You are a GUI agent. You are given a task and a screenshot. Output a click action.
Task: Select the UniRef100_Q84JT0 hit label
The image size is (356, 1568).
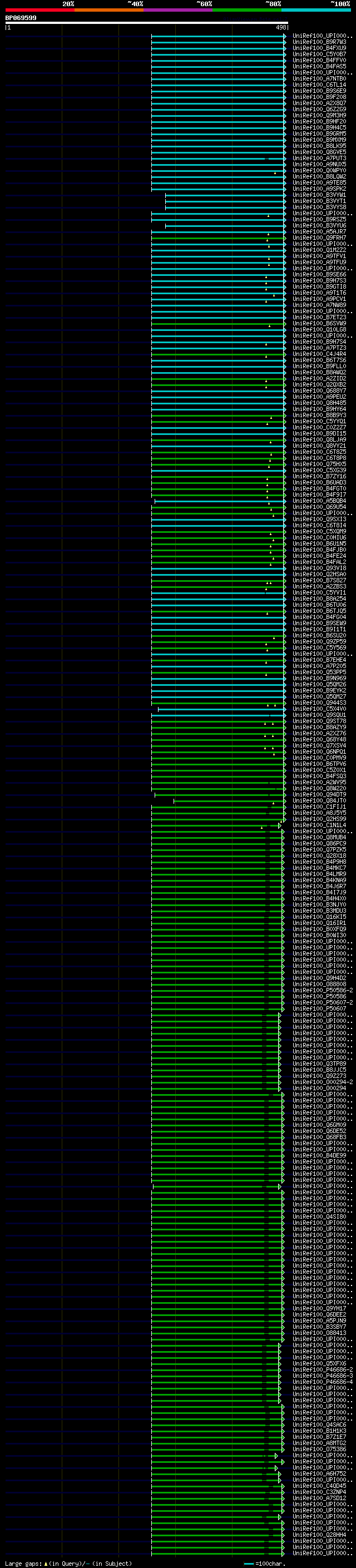[x=319, y=800]
